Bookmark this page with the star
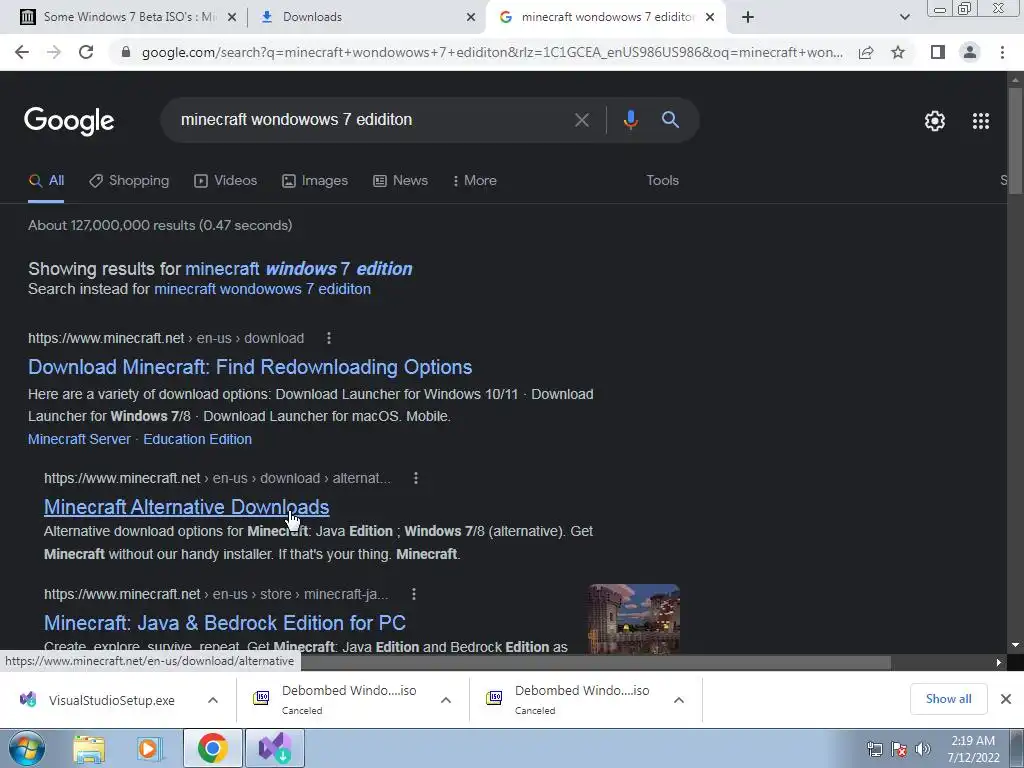The width and height of the screenshot is (1024, 768). click(898, 52)
